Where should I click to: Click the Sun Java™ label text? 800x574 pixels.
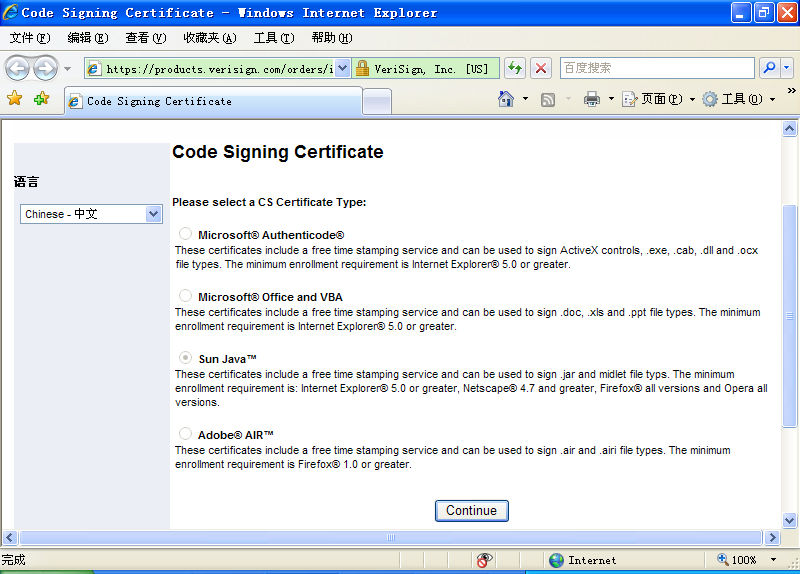[228, 359]
